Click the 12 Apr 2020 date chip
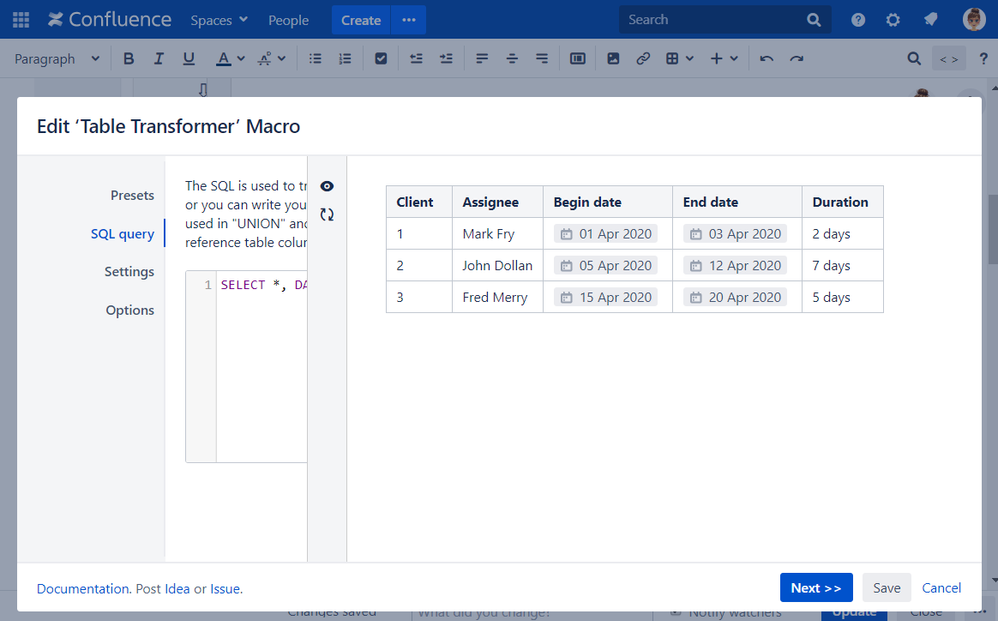The width and height of the screenshot is (998, 621). pyautogui.click(x=735, y=265)
